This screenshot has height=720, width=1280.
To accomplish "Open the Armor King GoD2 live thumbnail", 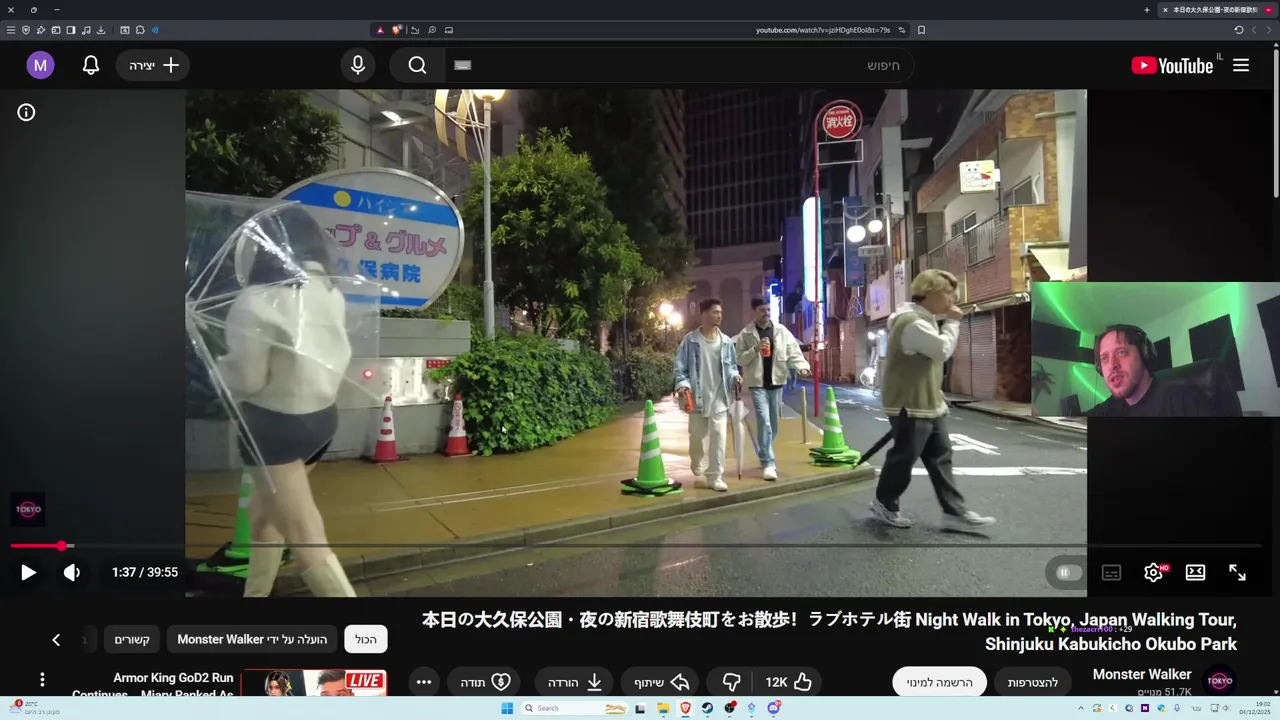I will tap(314, 683).
